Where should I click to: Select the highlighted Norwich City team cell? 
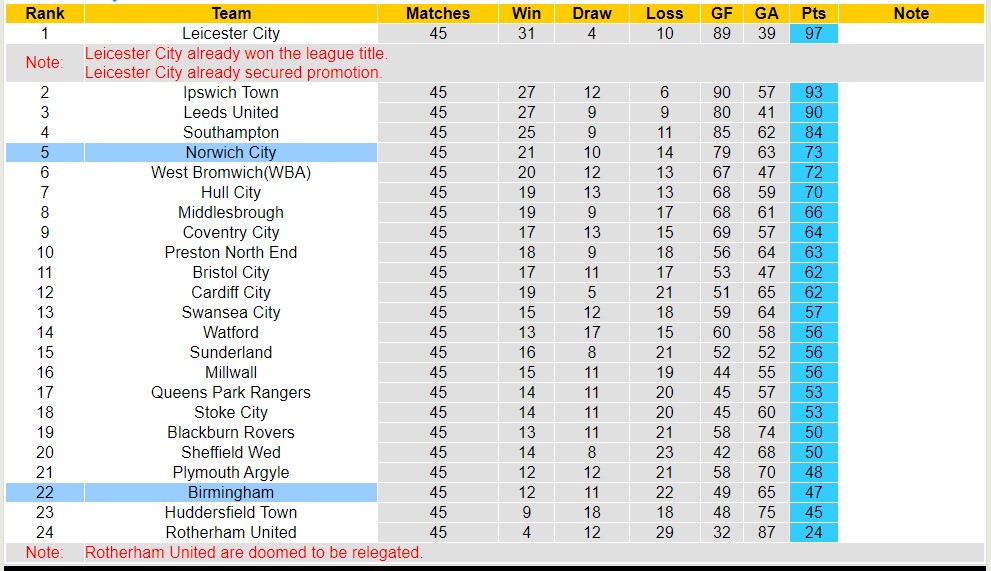[231, 152]
